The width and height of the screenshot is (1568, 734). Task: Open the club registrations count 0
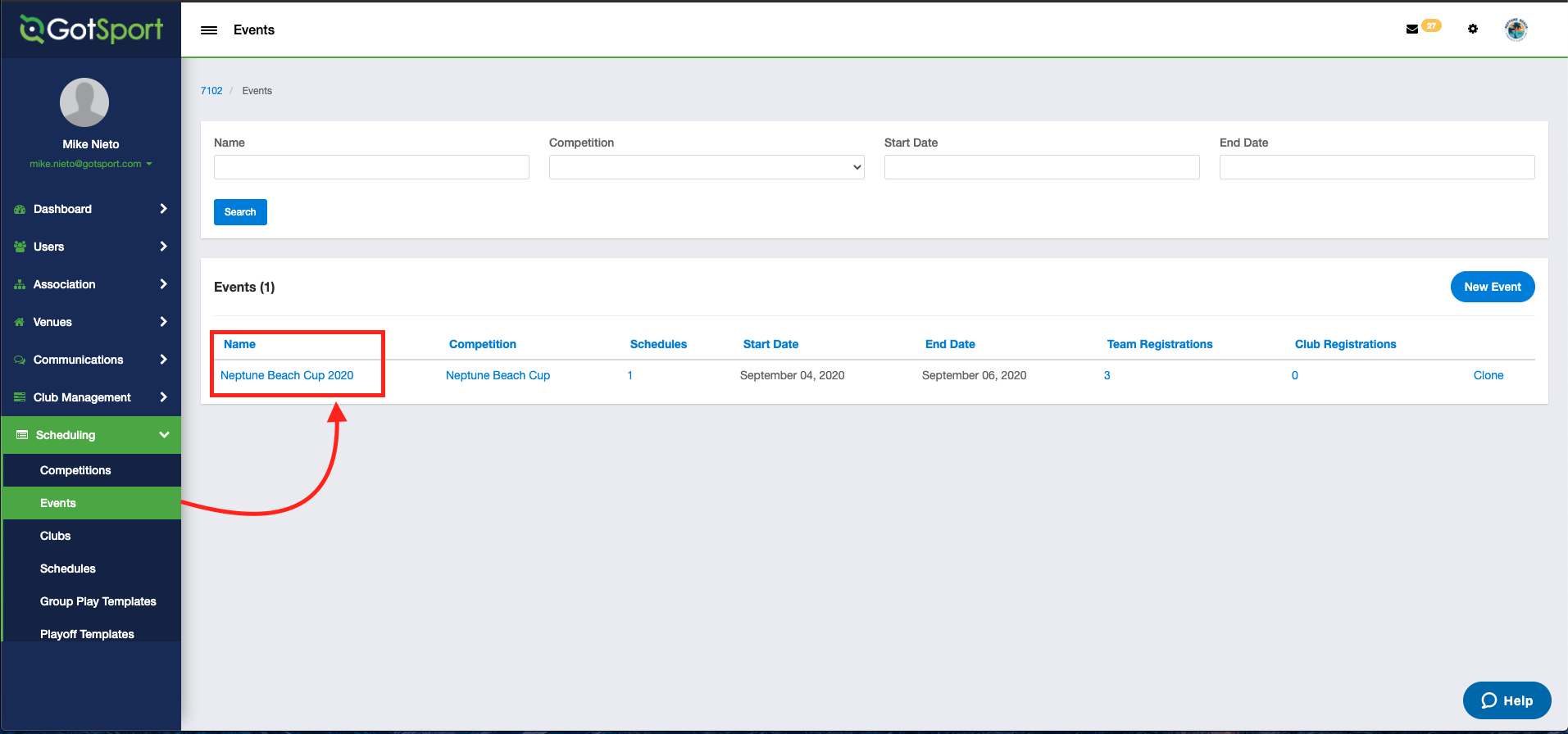click(x=1295, y=375)
